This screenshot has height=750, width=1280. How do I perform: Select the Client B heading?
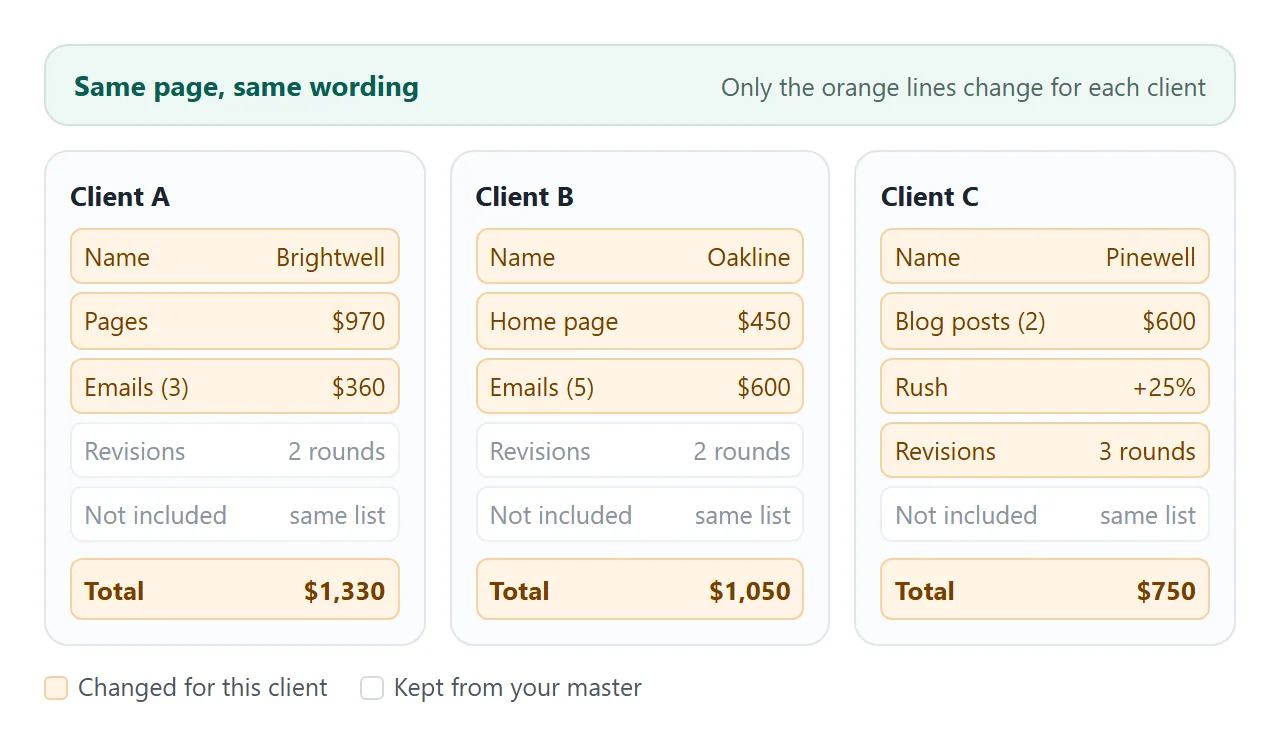pos(524,197)
